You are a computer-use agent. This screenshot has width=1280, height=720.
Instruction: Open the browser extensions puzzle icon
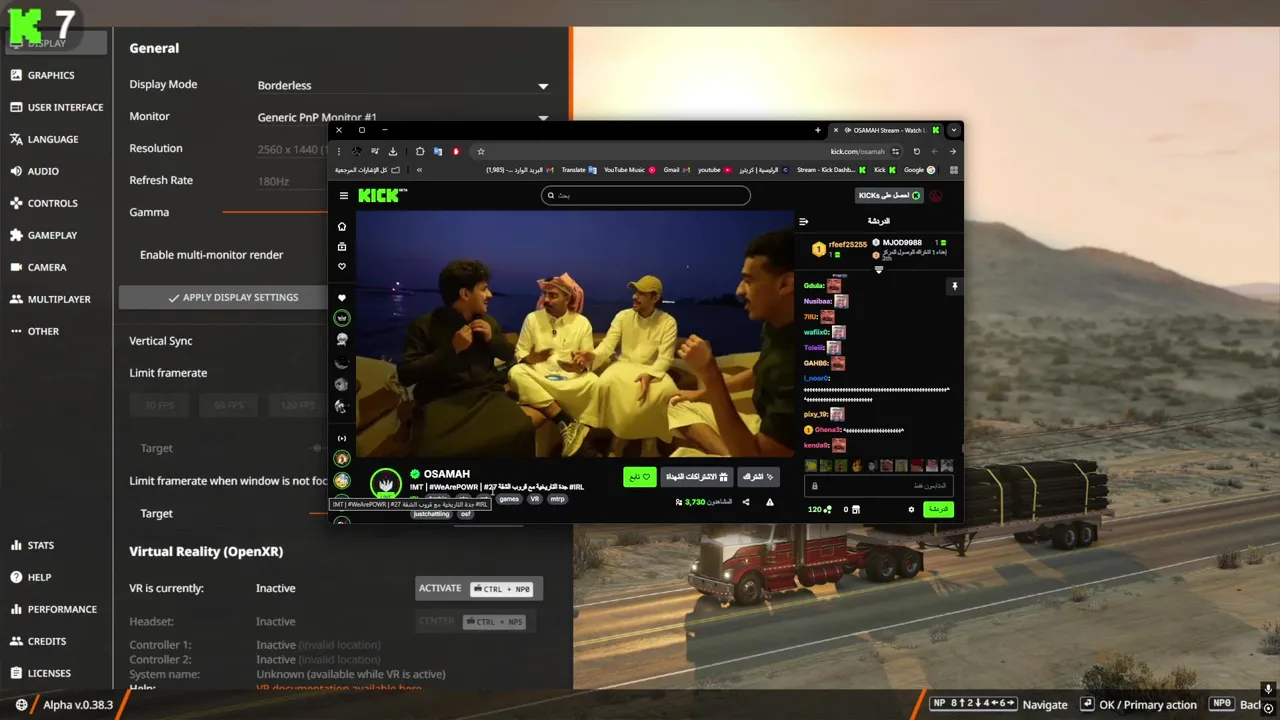(420, 152)
